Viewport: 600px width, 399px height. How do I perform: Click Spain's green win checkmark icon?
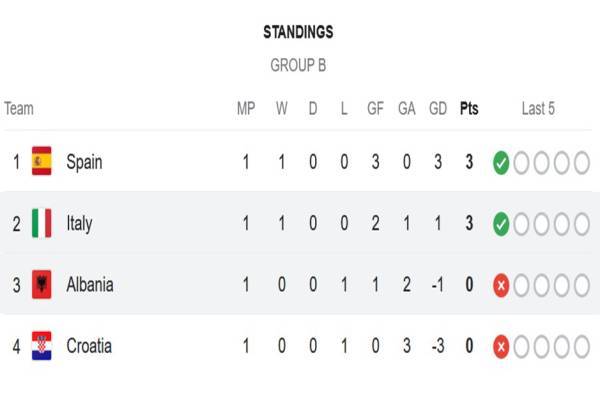(x=501, y=163)
